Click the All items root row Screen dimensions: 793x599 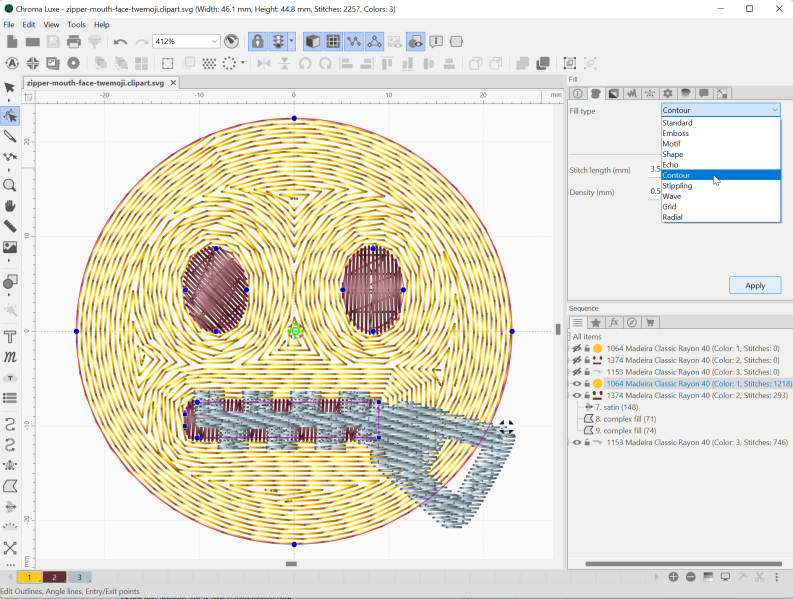(587, 336)
